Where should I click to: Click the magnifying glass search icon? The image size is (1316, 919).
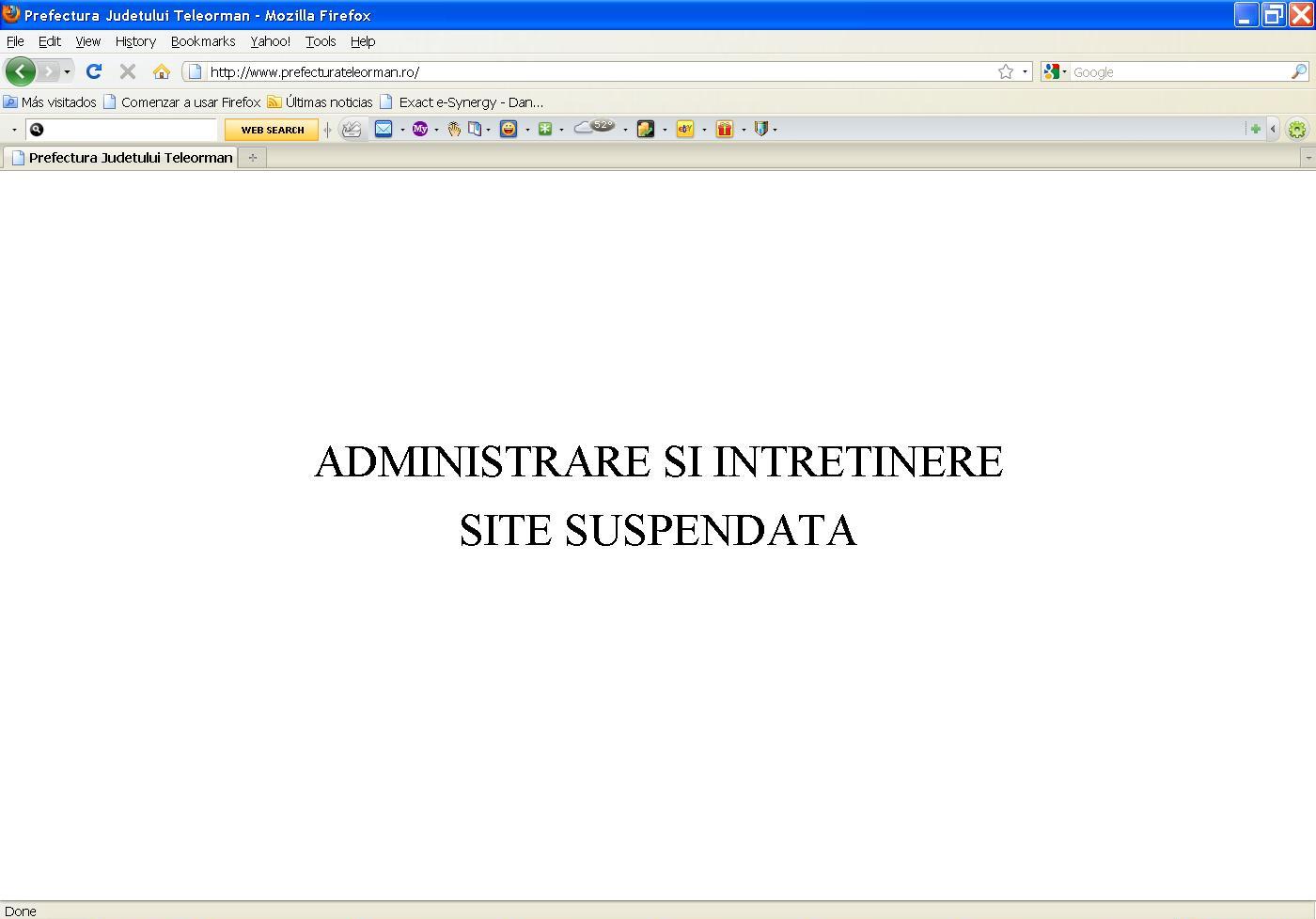(1299, 71)
